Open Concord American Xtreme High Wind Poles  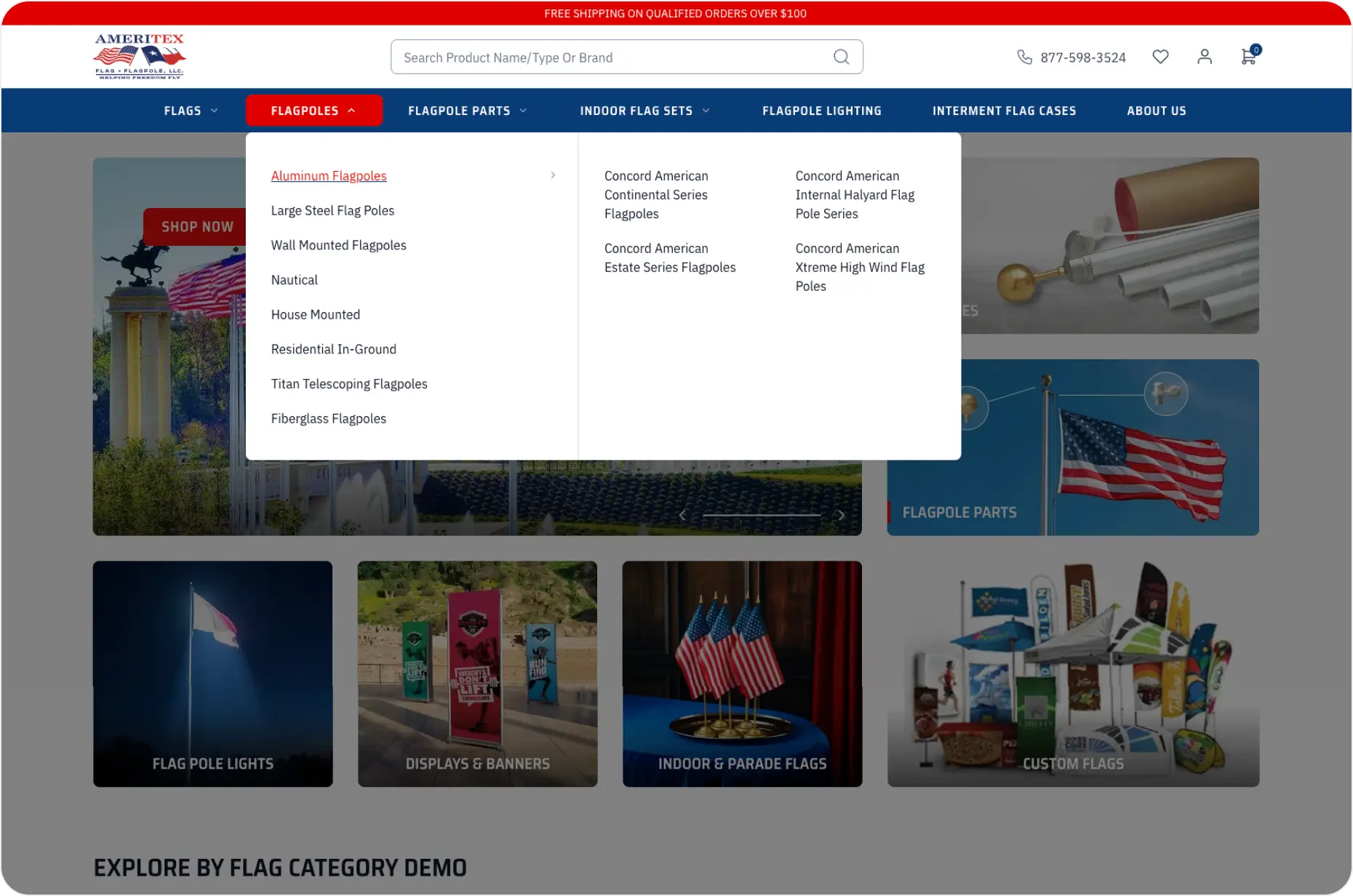[860, 268]
